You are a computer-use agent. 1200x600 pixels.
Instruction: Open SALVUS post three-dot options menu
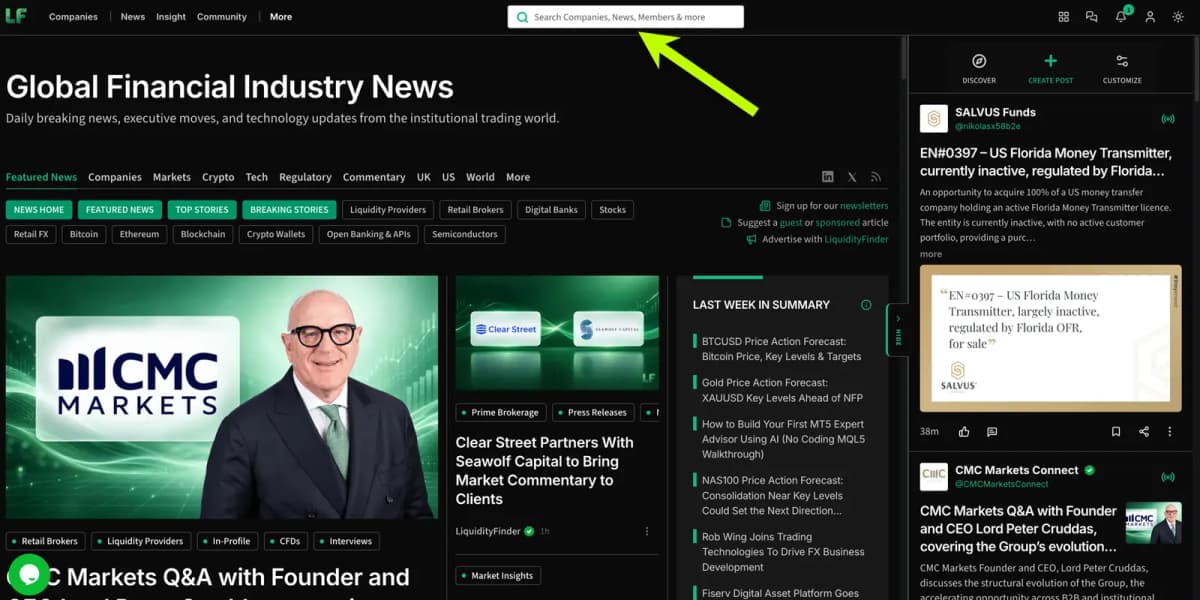[1170, 432]
